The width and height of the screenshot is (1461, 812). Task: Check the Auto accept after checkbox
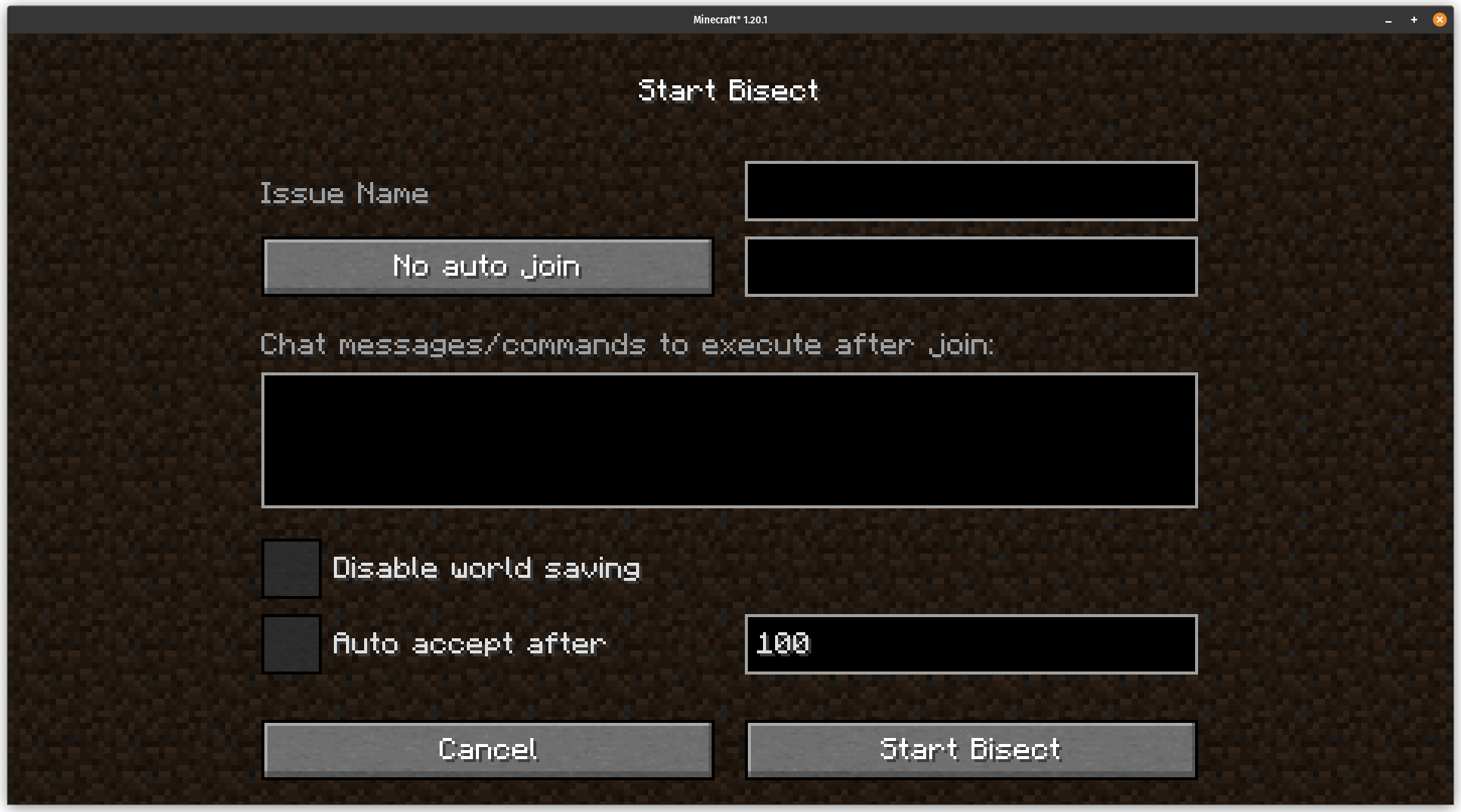(292, 644)
